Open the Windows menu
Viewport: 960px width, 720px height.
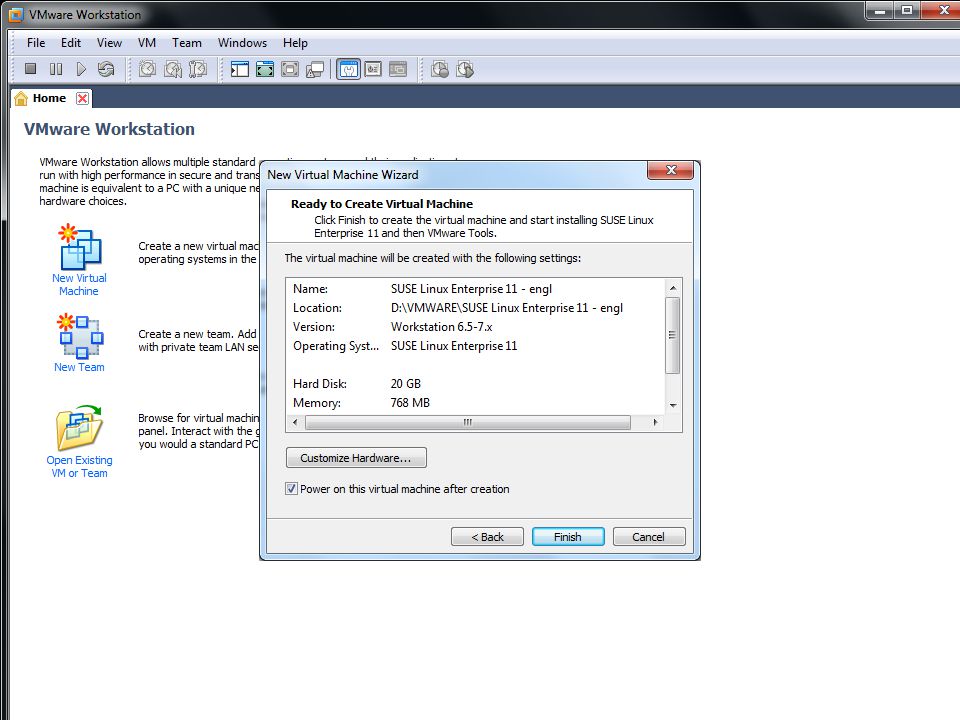(242, 43)
